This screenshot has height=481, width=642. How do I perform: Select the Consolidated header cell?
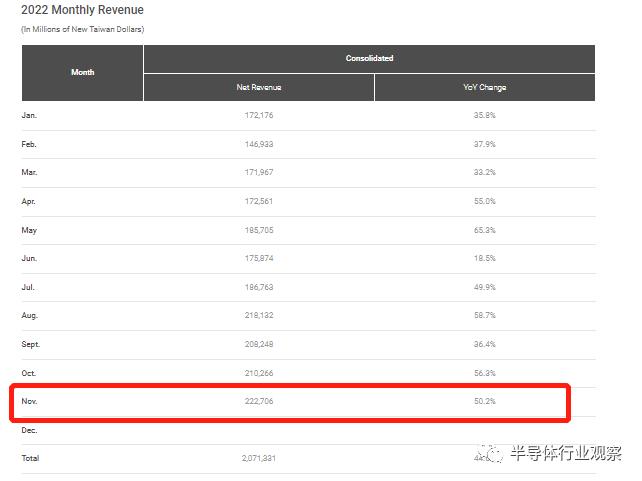(369, 59)
